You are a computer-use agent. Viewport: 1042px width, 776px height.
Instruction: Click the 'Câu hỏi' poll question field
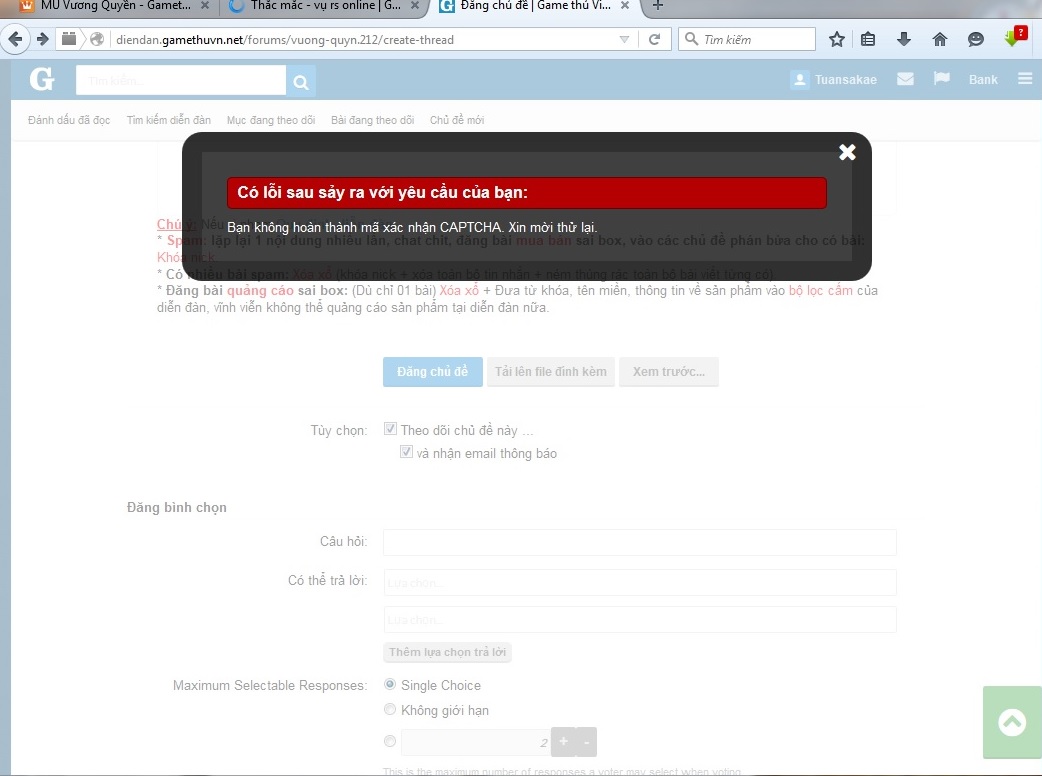pyautogui.click(x=639, y=542)
